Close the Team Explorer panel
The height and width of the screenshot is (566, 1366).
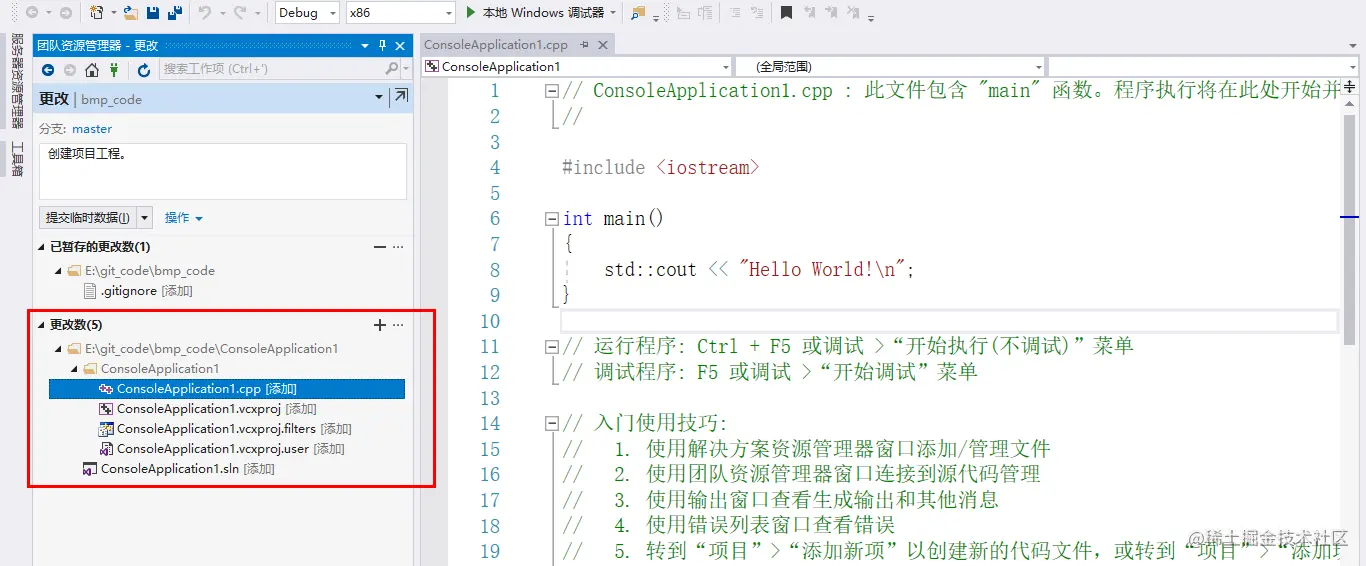pyautogui.click(x=400, y=45)
